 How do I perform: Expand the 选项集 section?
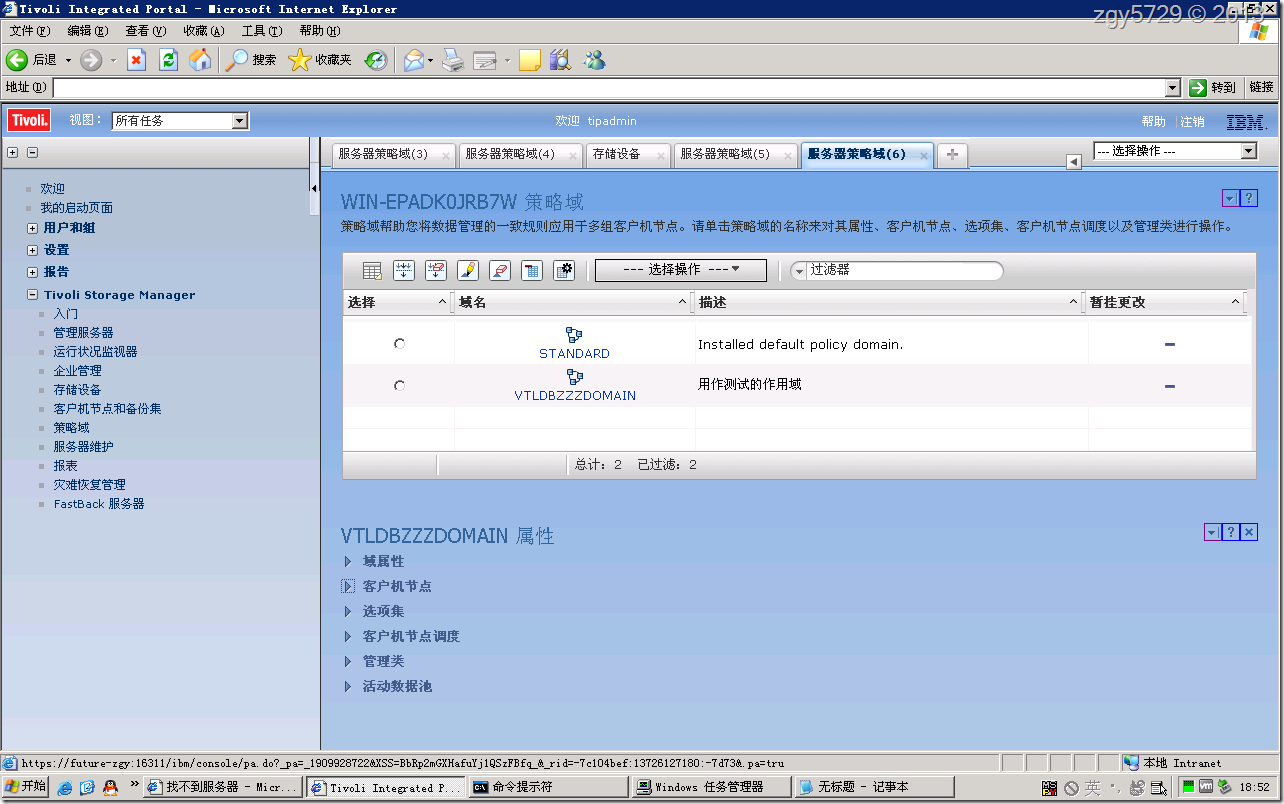tap(348, 611)
